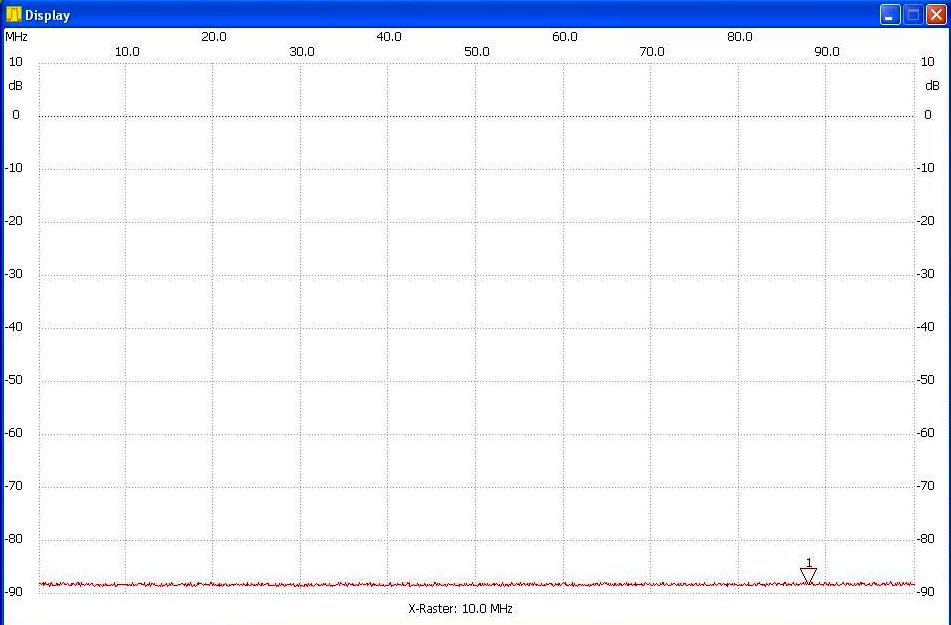Click the -90 label on right axis
The width and height of the screenshot is (951, 625).
pyautogui.click(x=927, y=592)
